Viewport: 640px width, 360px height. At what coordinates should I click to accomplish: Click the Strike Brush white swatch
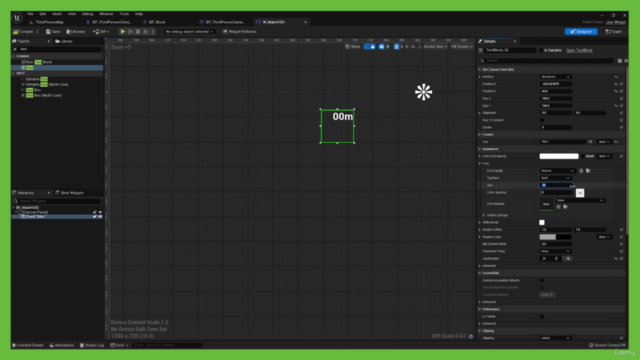click(542, 222)
